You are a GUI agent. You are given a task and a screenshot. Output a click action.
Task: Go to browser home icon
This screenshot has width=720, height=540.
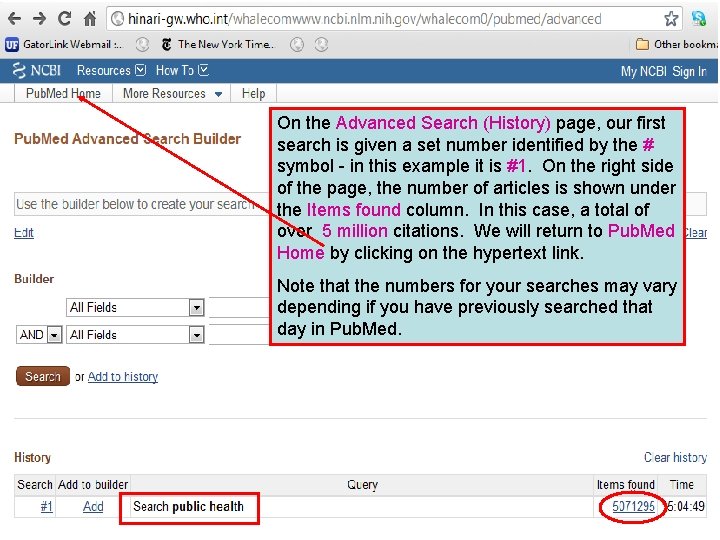point(90,19)
